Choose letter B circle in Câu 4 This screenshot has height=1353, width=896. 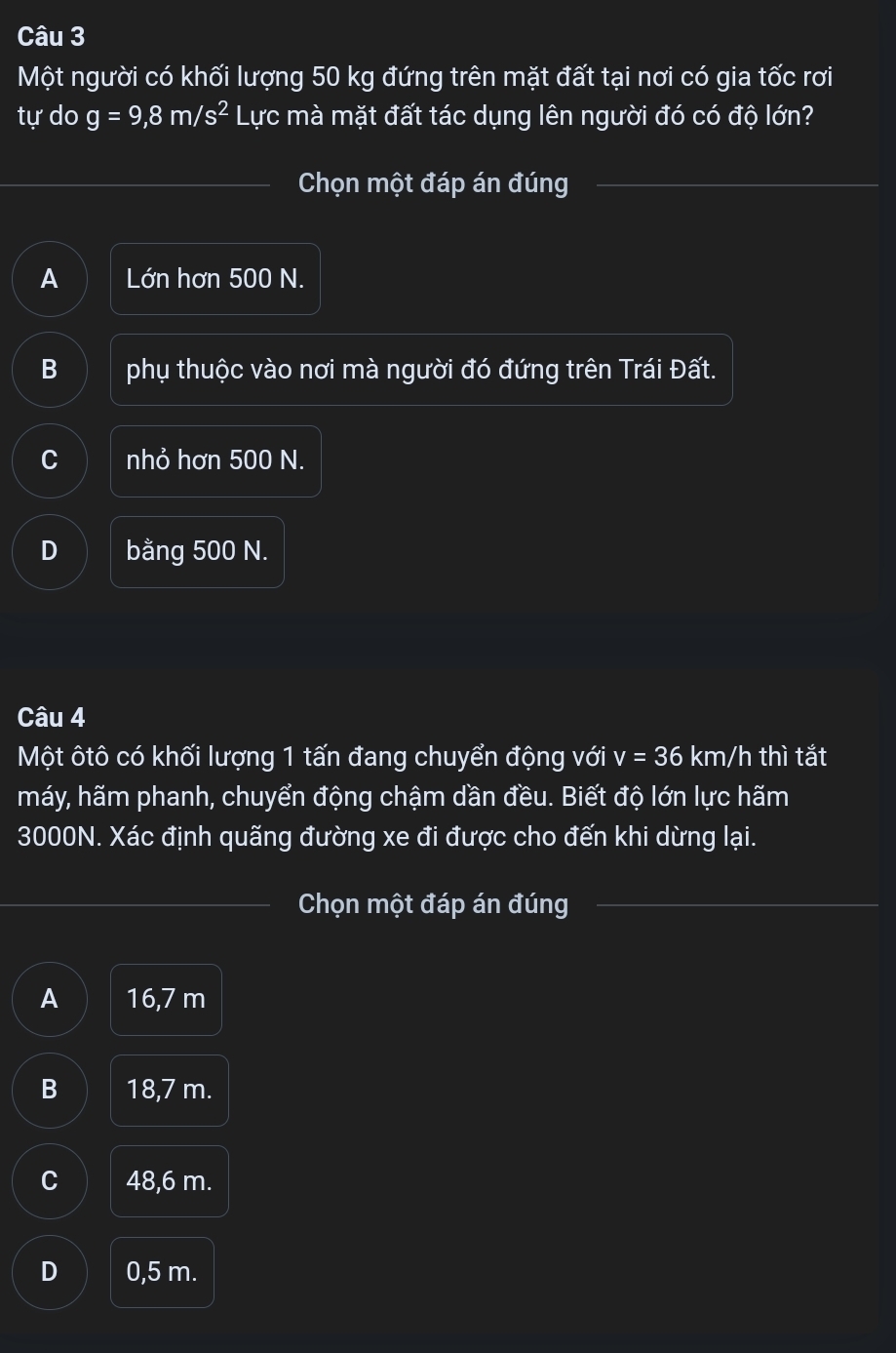coord(50,1090)
